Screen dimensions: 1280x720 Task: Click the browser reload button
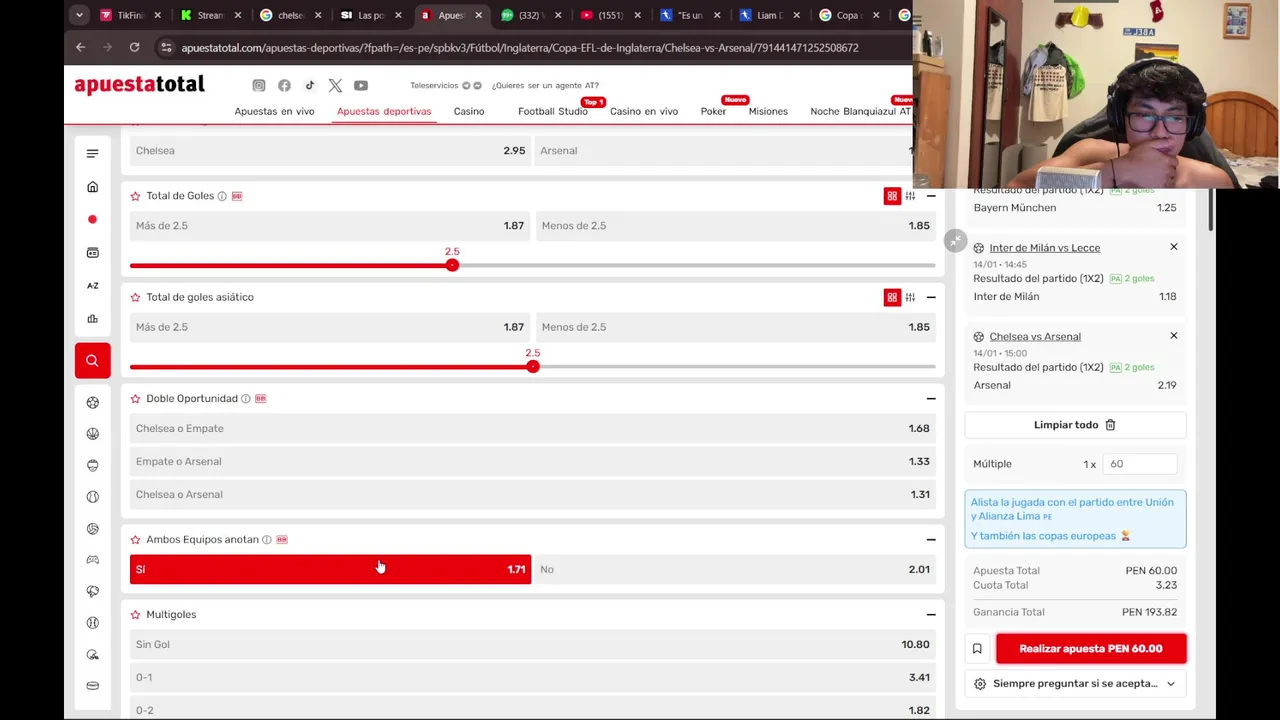[134, 47]
